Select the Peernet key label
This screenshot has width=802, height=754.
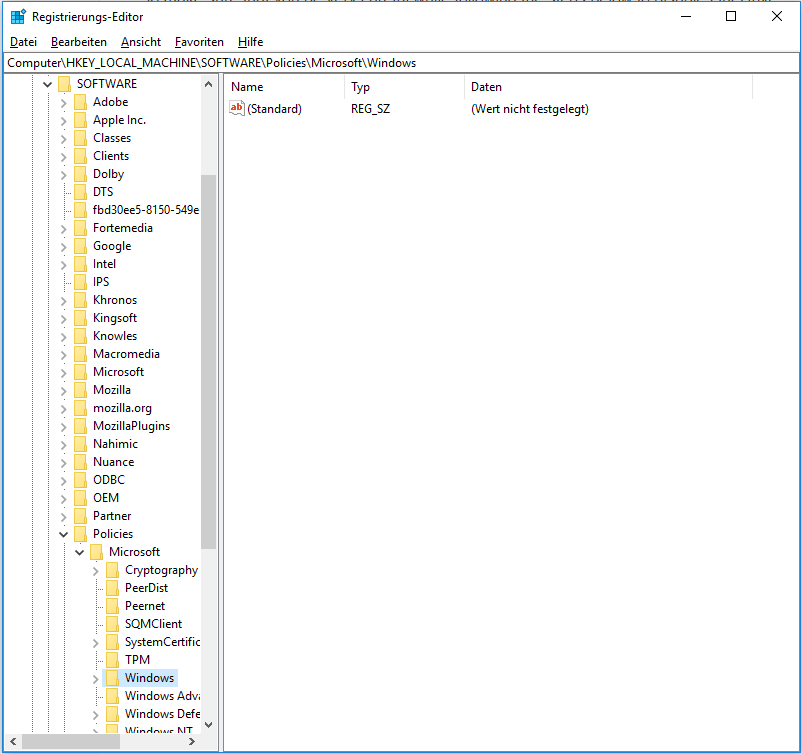145,606
